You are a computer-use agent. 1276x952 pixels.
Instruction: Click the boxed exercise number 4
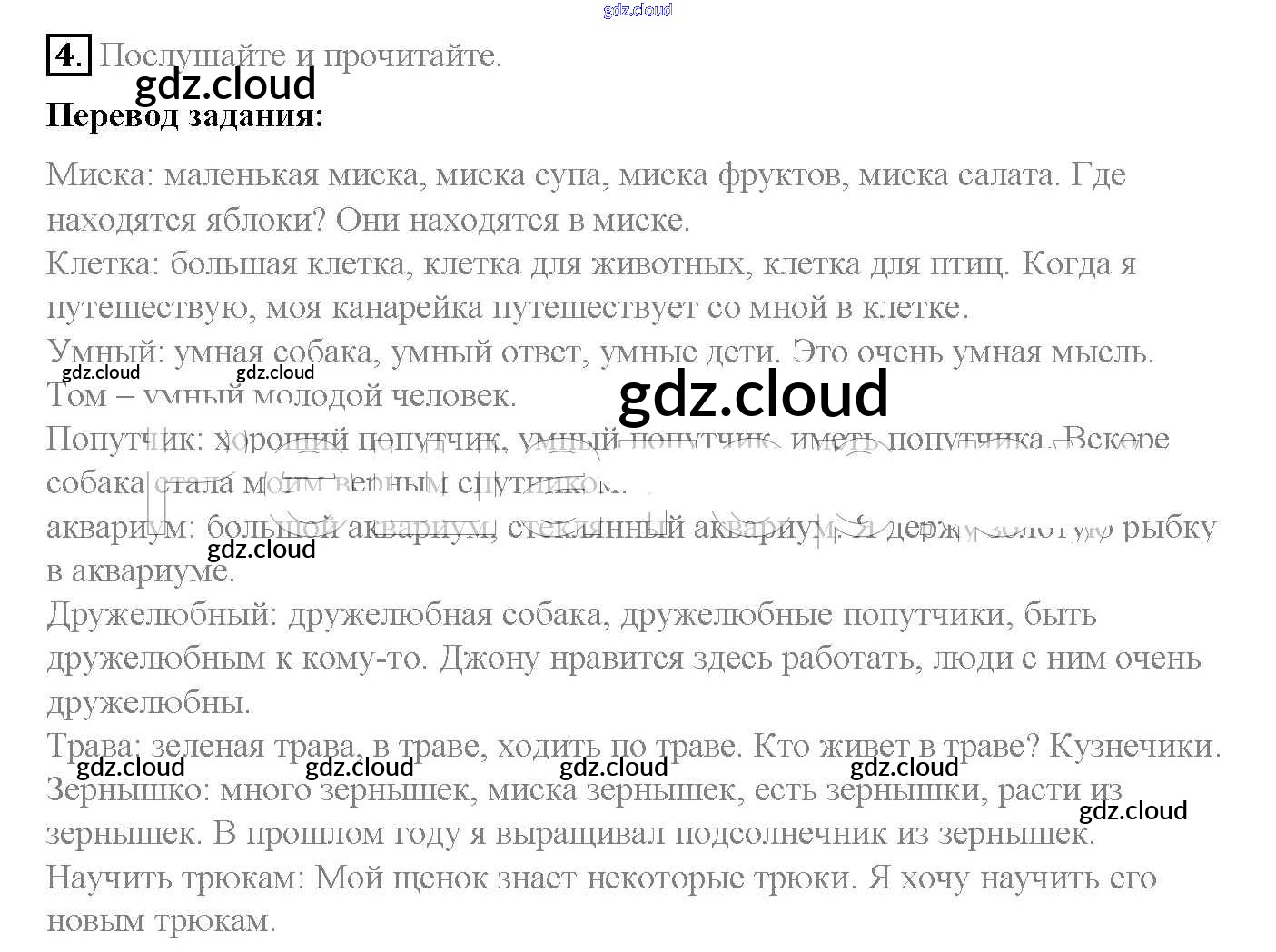coord(68,55)
